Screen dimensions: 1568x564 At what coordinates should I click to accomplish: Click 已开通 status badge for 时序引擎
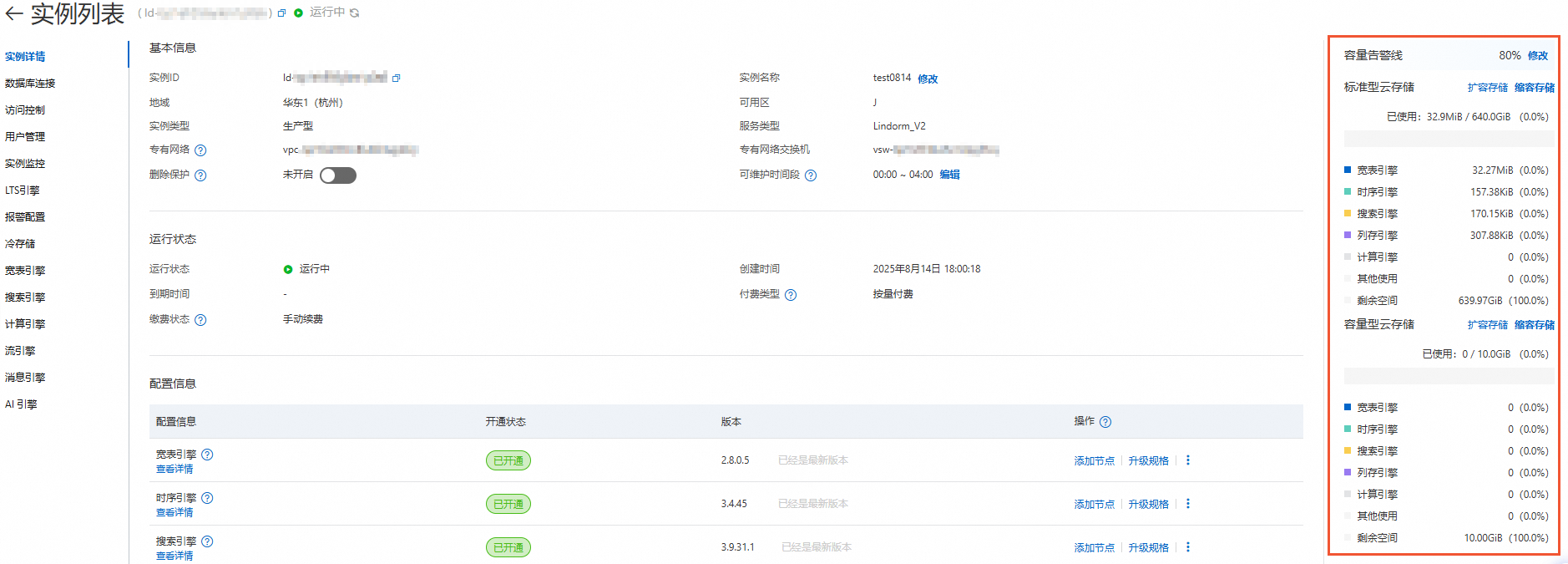[508, 504]
